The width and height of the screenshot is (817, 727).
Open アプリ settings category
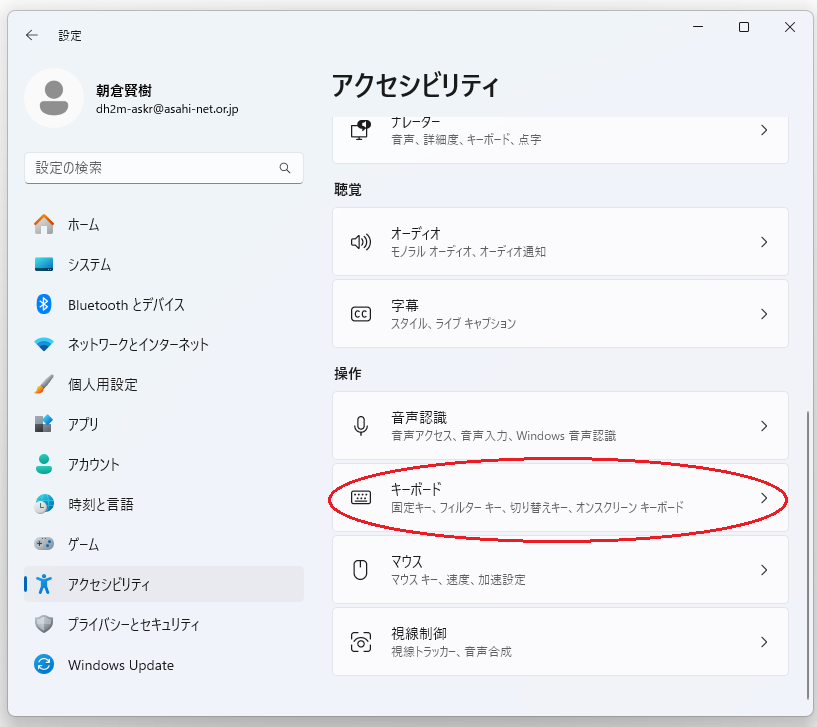point(164,424)
